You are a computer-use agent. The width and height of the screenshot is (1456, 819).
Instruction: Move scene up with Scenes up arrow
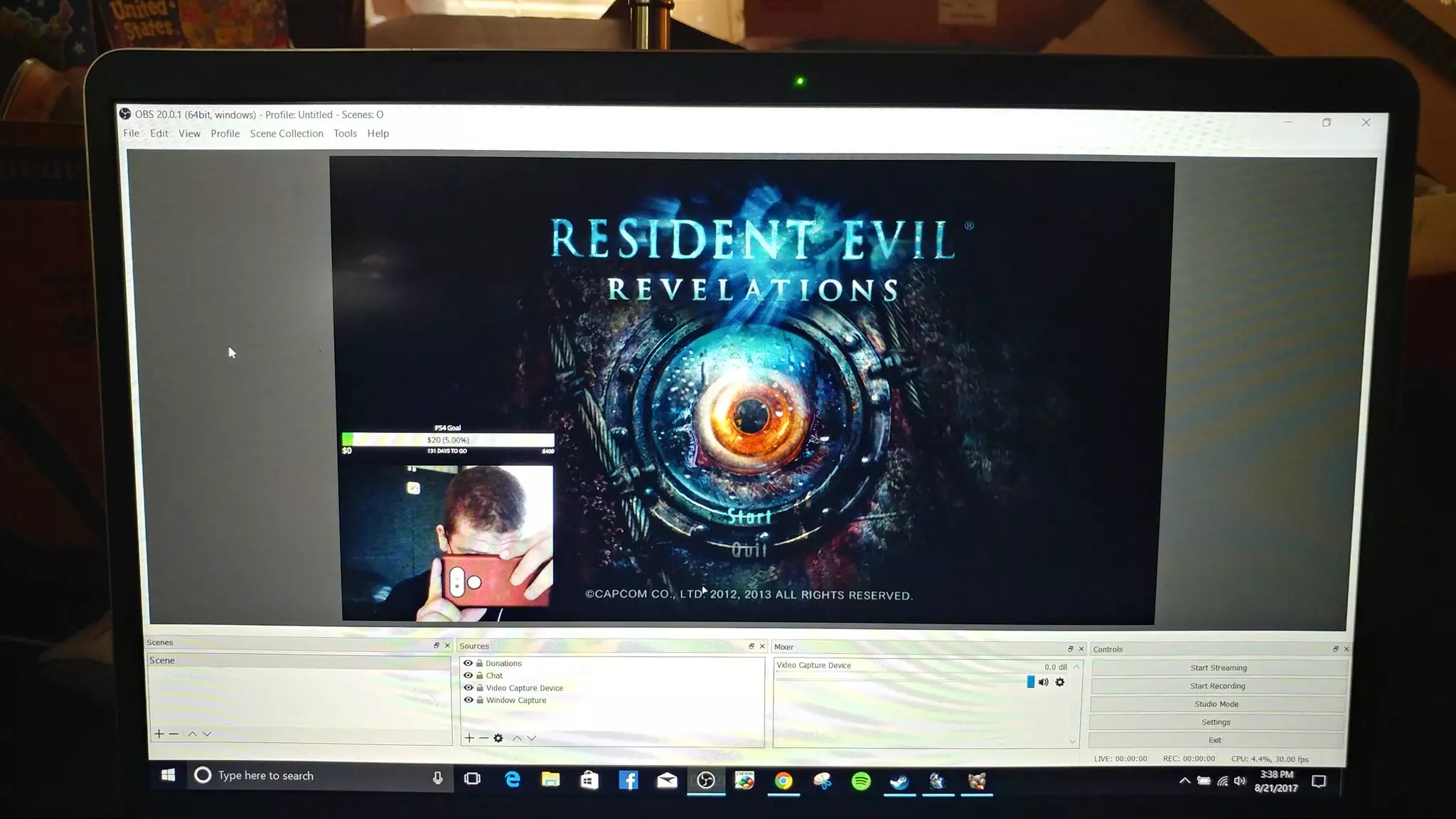coord(192,734)
